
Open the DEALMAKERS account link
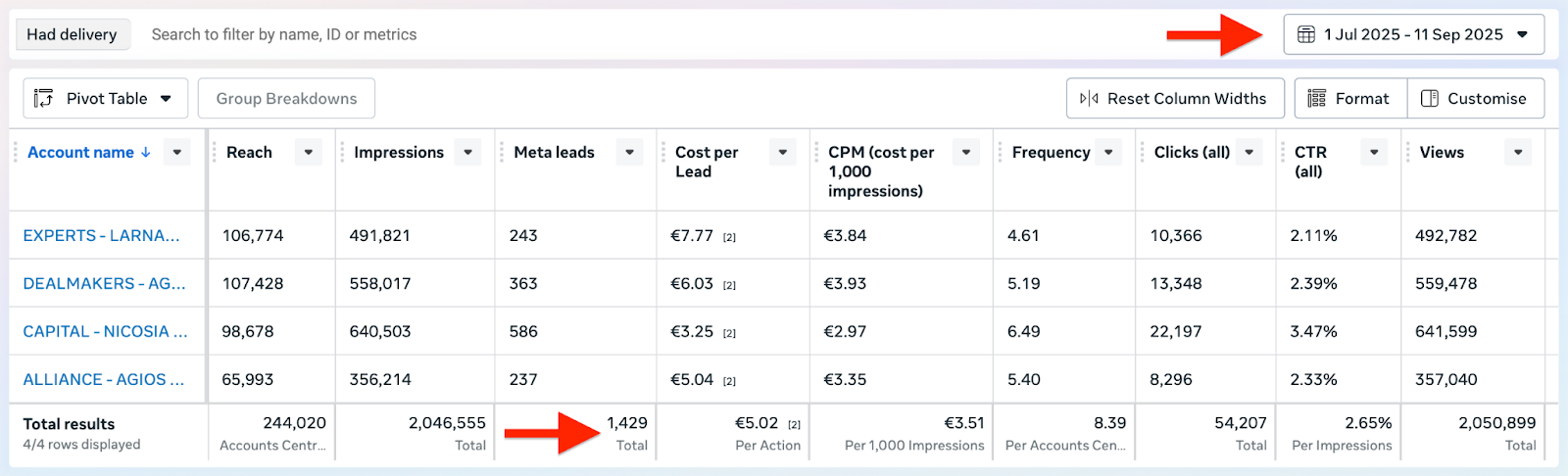point(104,284)
